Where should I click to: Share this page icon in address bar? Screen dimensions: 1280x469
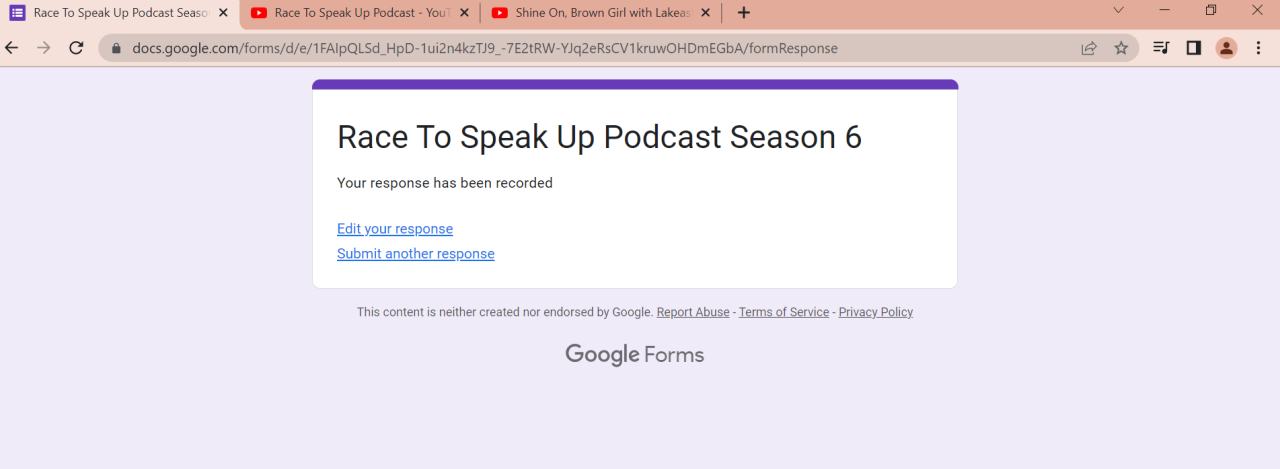point(1089,48)
